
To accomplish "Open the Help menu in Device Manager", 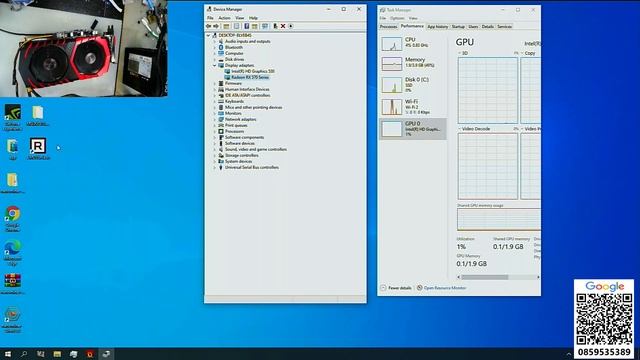I will [x=253, y=18].
